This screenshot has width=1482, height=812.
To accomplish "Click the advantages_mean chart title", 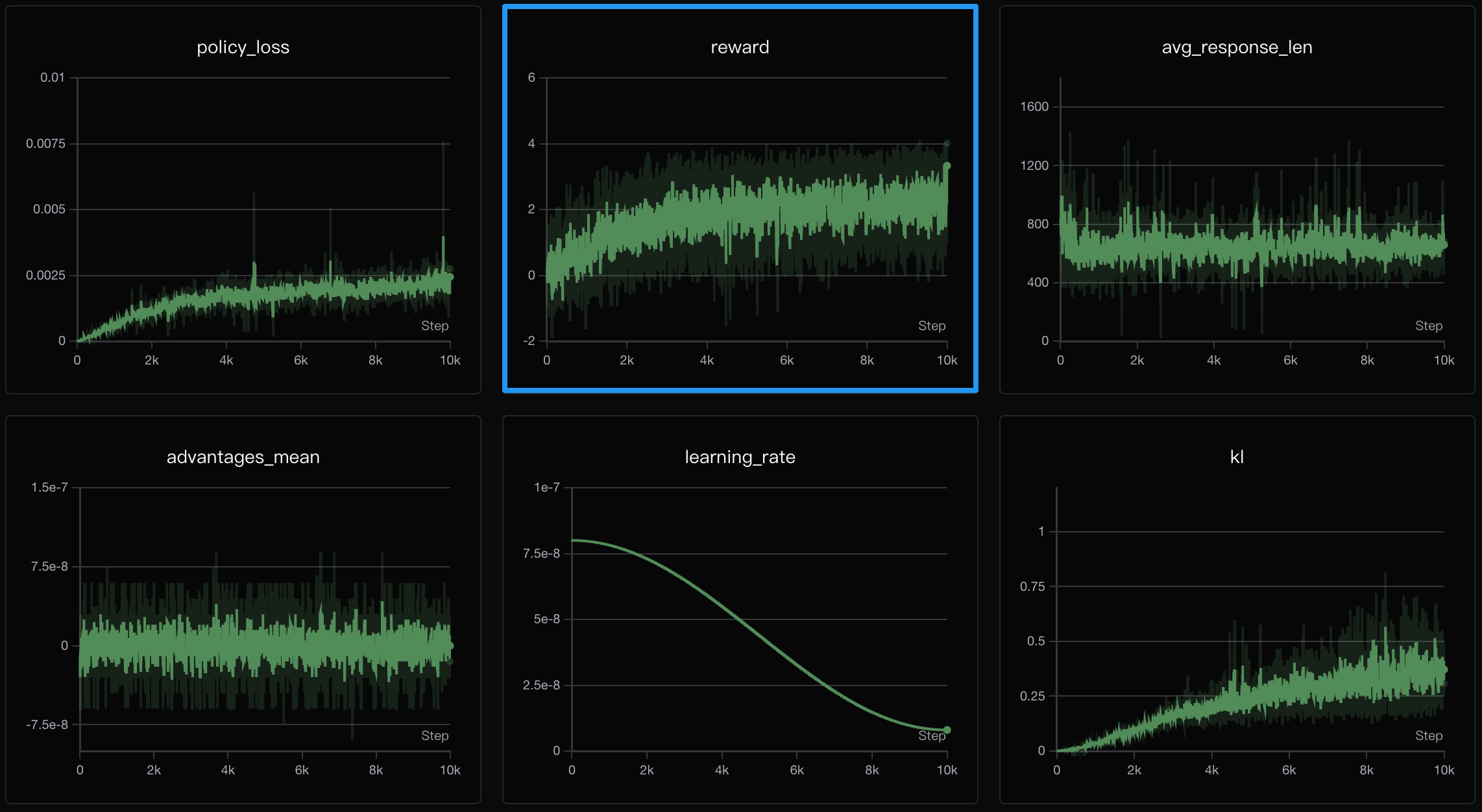I will click(243, 457).
